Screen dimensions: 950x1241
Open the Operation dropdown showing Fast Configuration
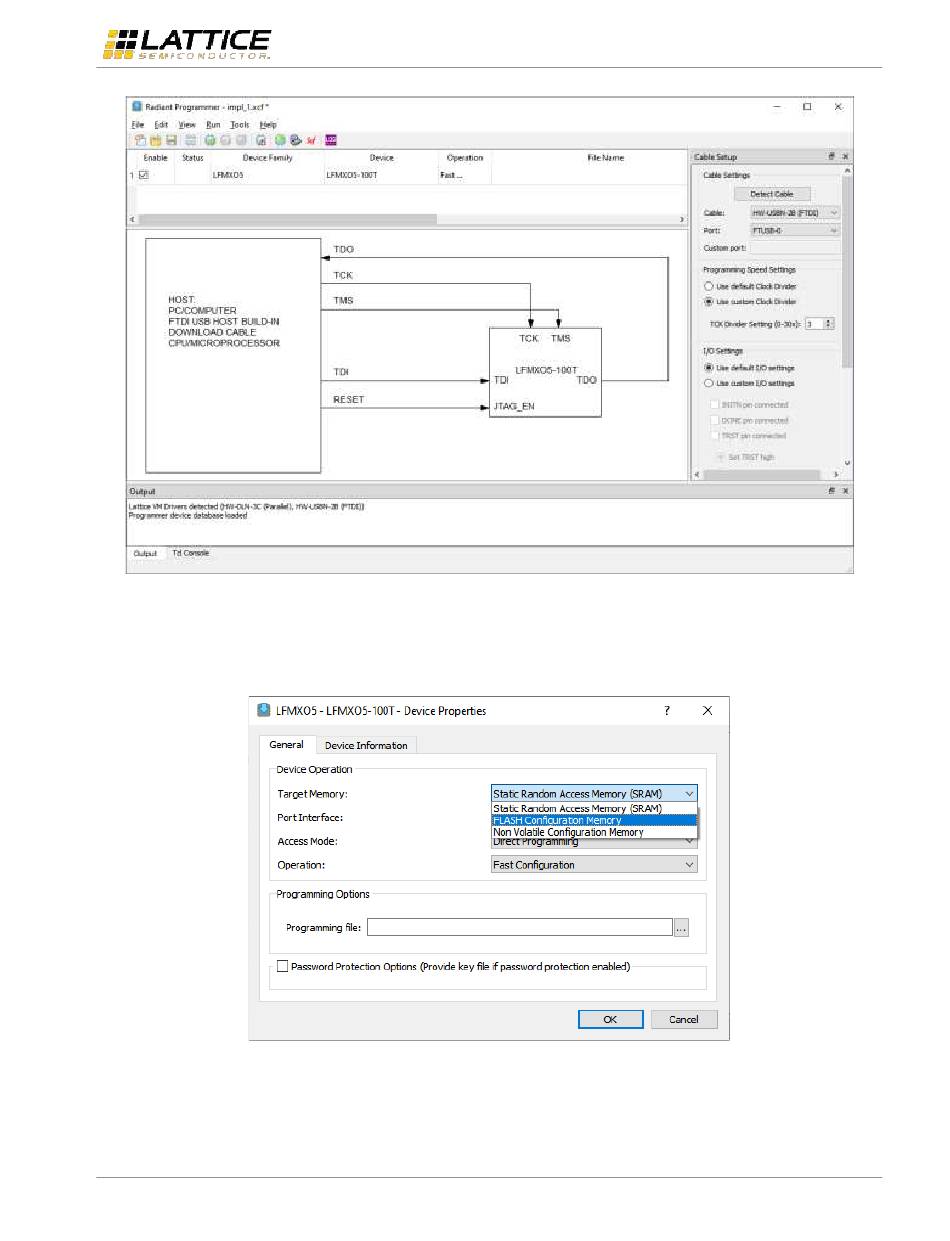click(x=594, y=865)
